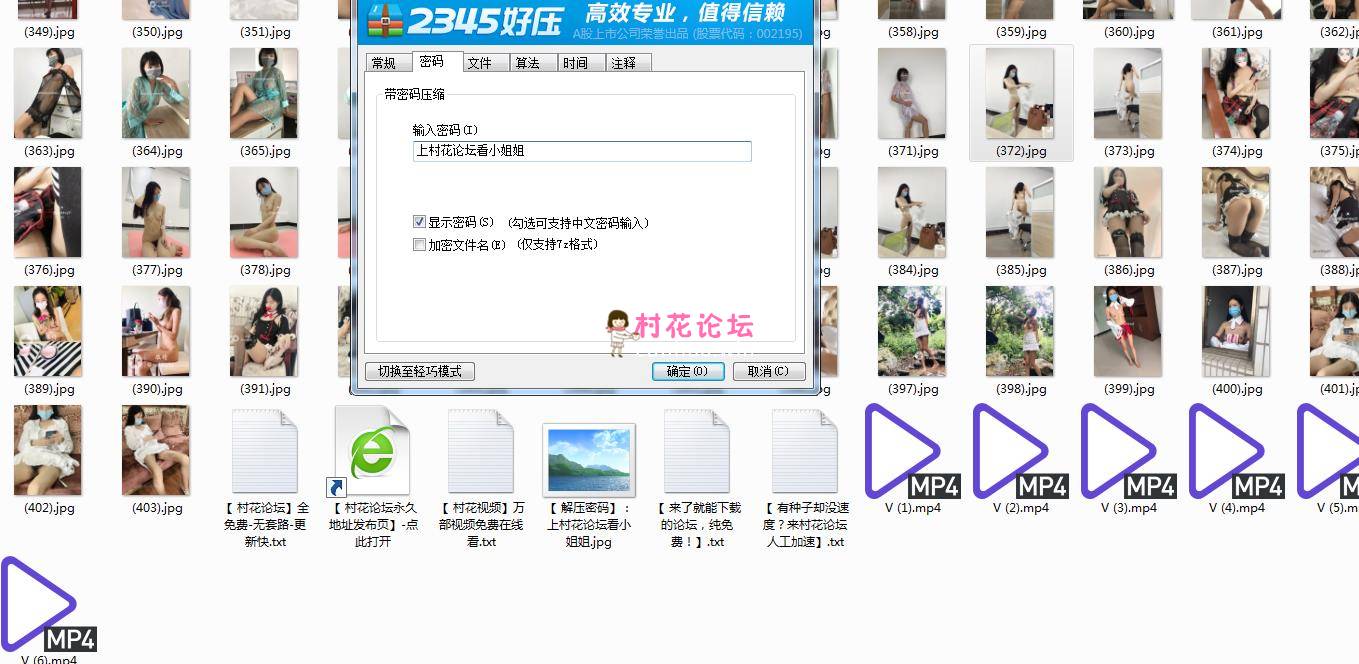Open the V (1).mp4 video file

911,452
